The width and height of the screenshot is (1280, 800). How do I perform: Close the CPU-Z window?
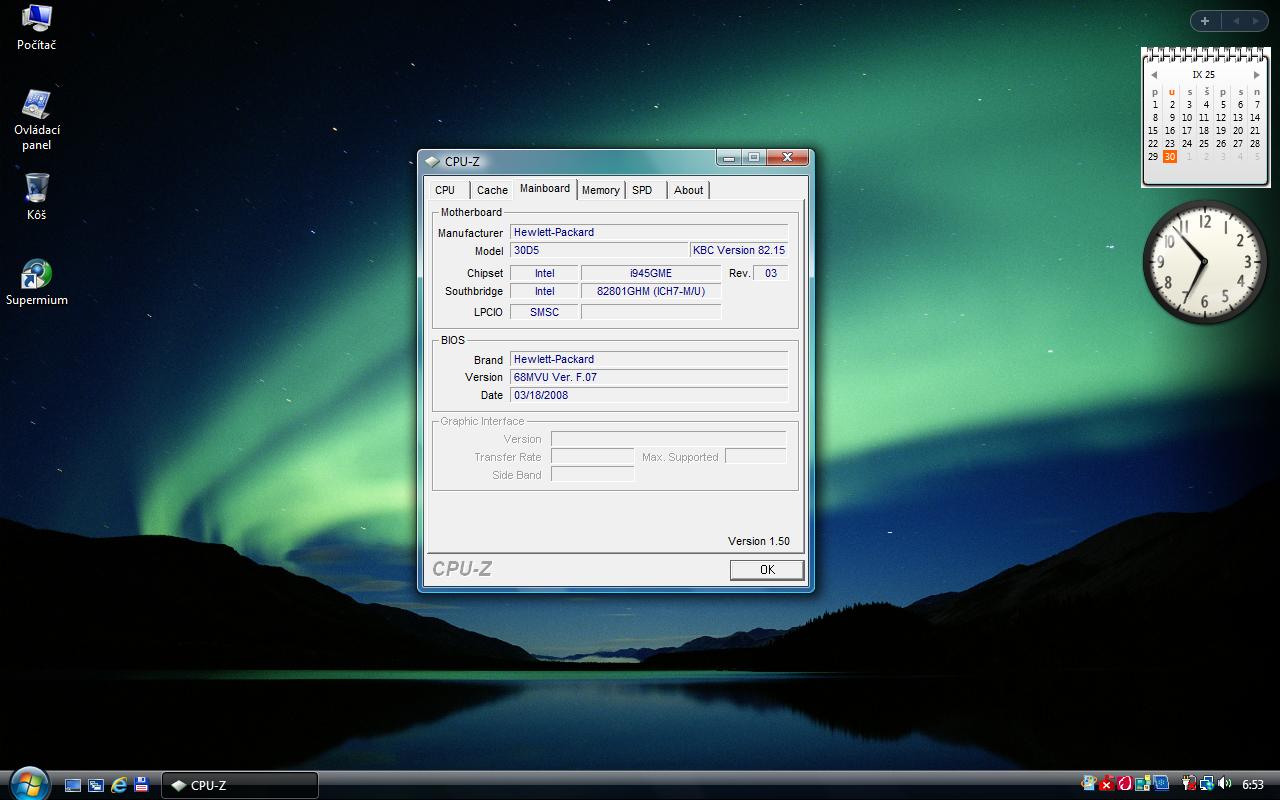(788, 158)
